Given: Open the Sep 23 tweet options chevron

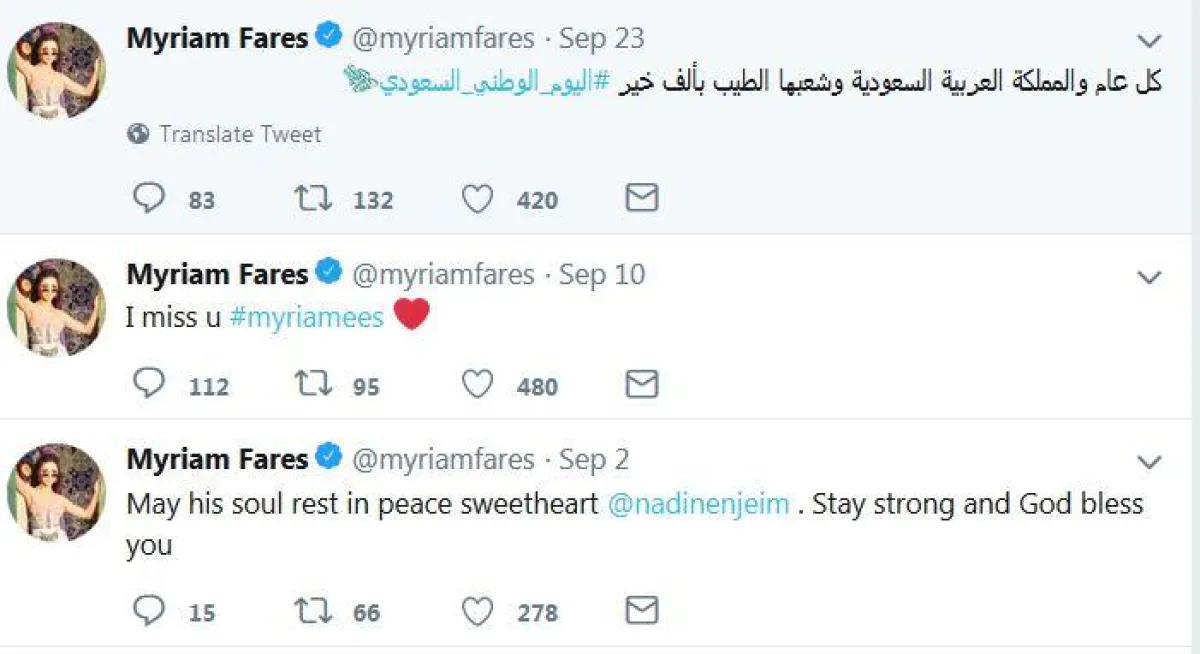Looking at the screenshot, I should pos(1150,41).
